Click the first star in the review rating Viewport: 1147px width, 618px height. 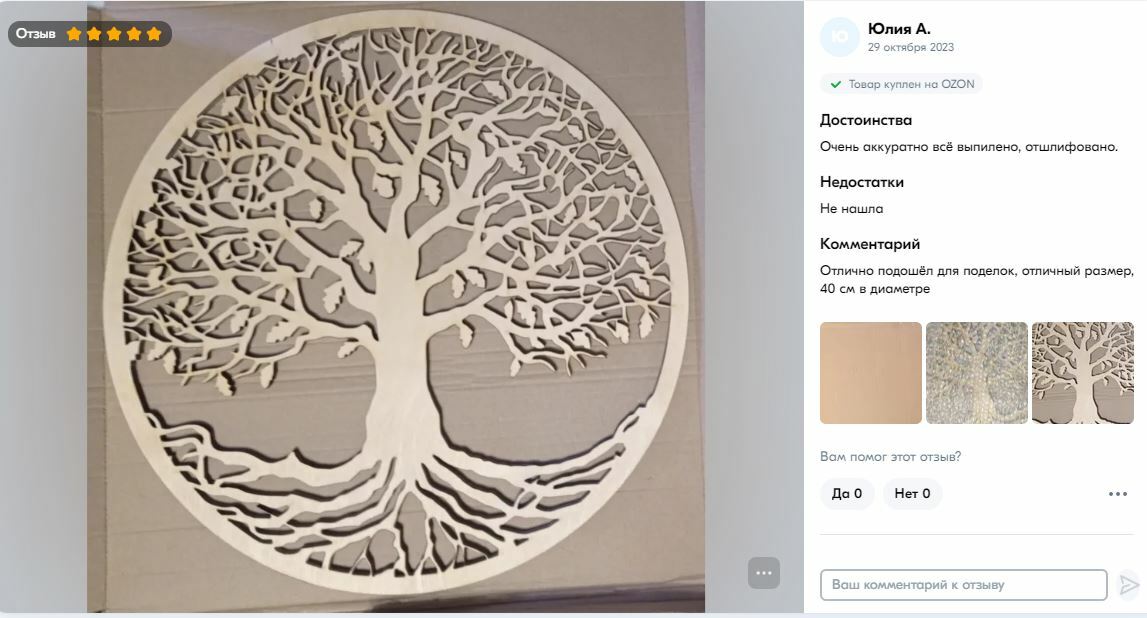coord(74,34)
